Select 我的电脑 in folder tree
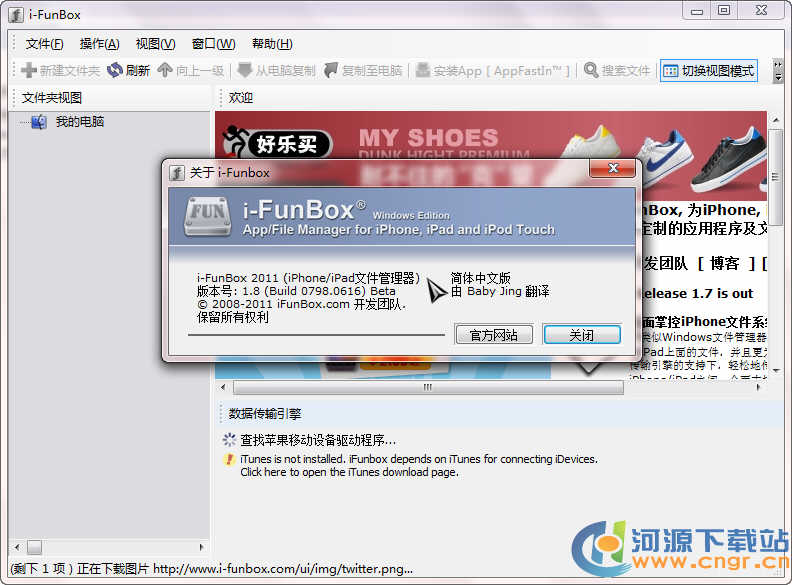This screenshot has width=792, height=585. pos(80,122)
